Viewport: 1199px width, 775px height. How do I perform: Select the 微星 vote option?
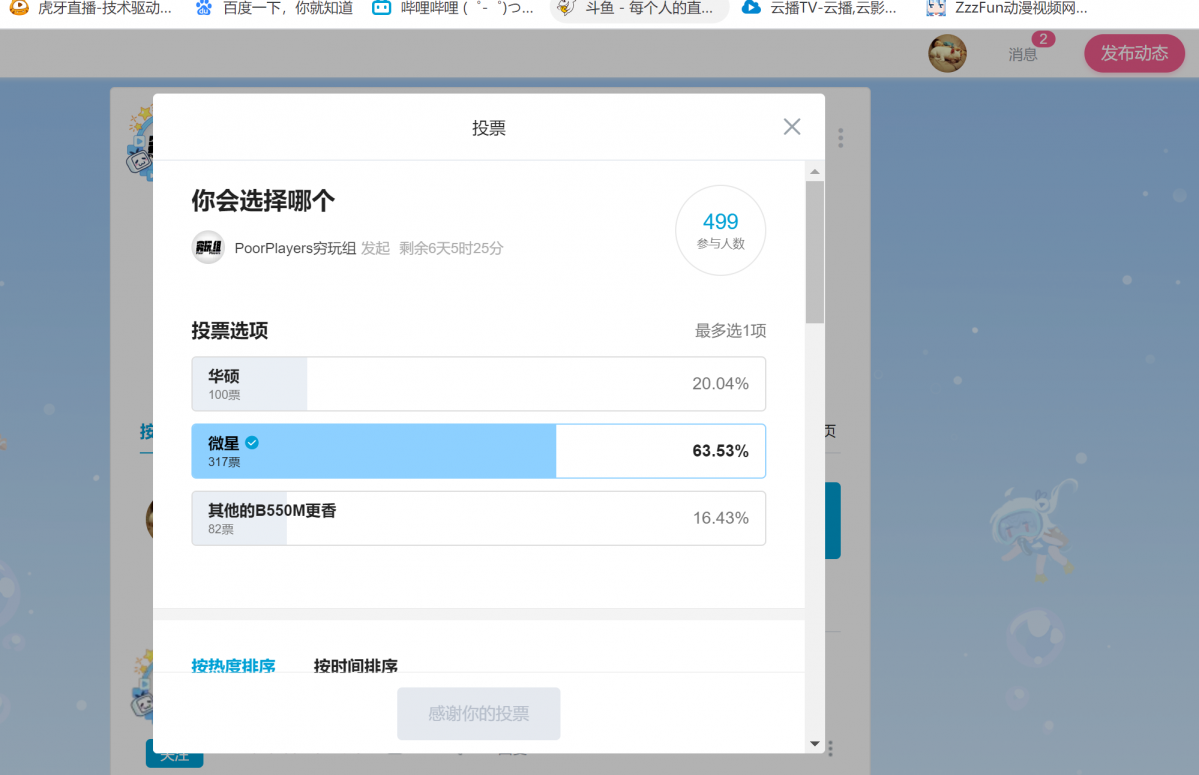pos(478,451)
